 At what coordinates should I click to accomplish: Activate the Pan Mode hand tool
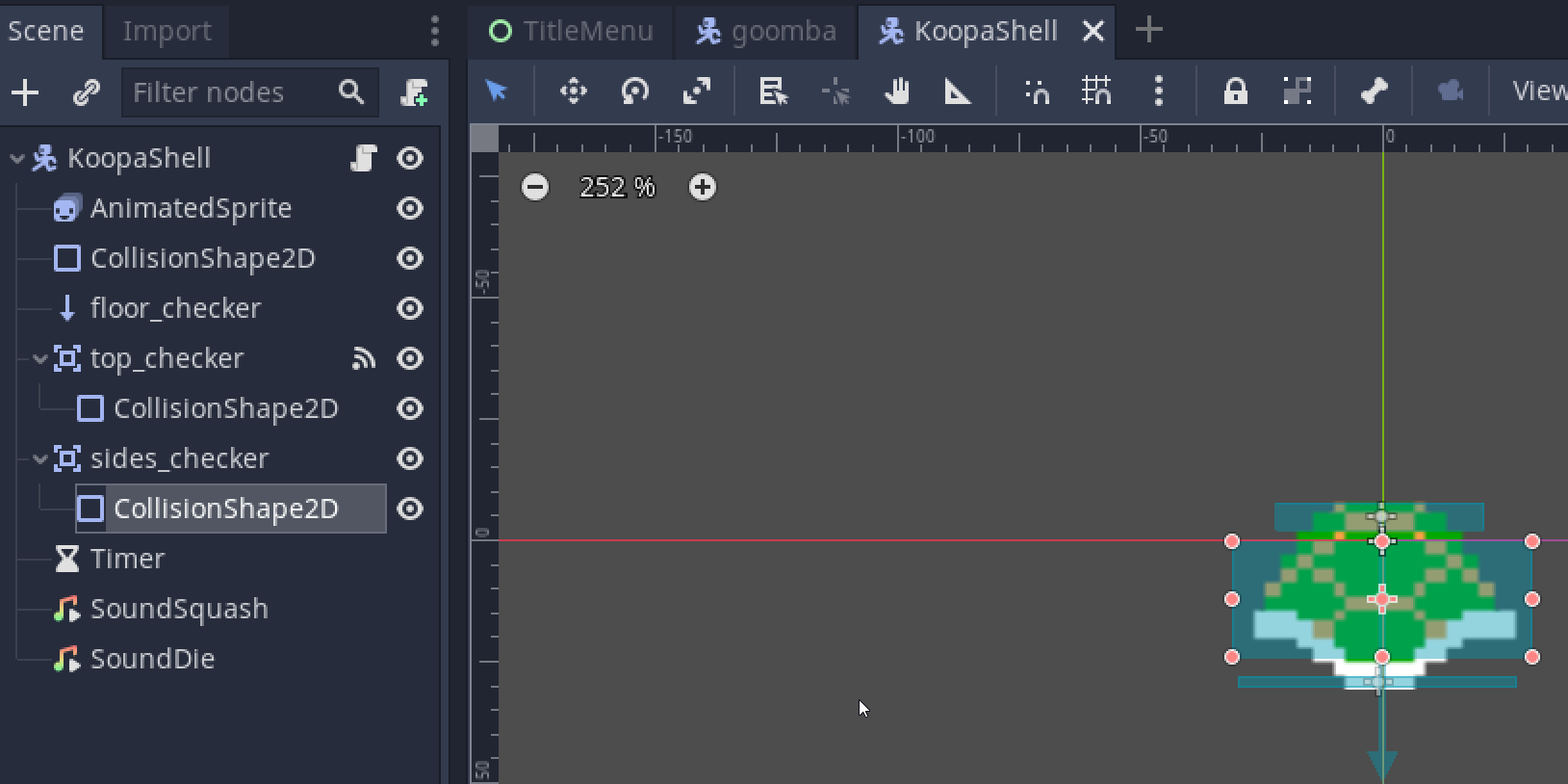tap(897, 91)
